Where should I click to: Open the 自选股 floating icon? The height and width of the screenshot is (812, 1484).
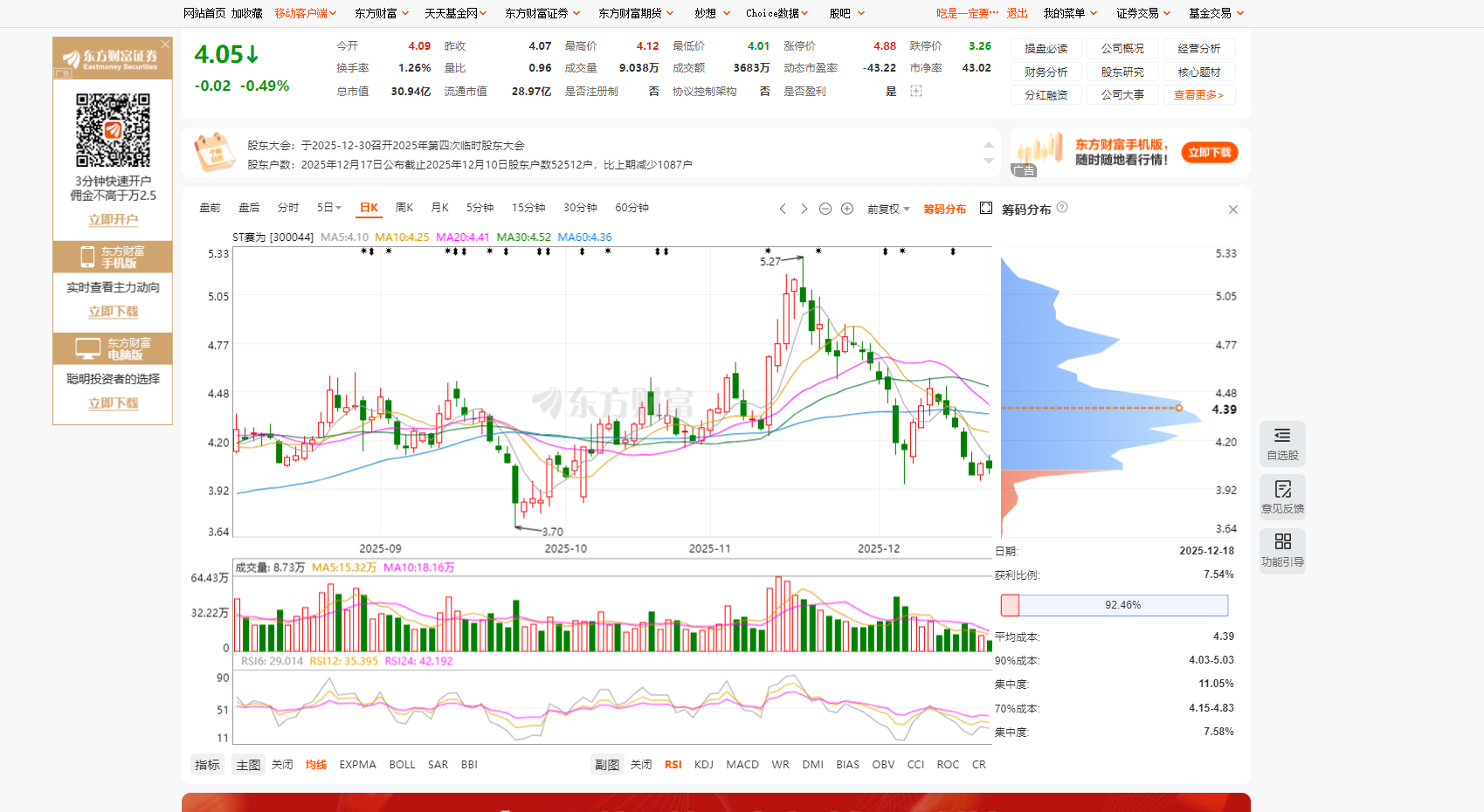1282,444
